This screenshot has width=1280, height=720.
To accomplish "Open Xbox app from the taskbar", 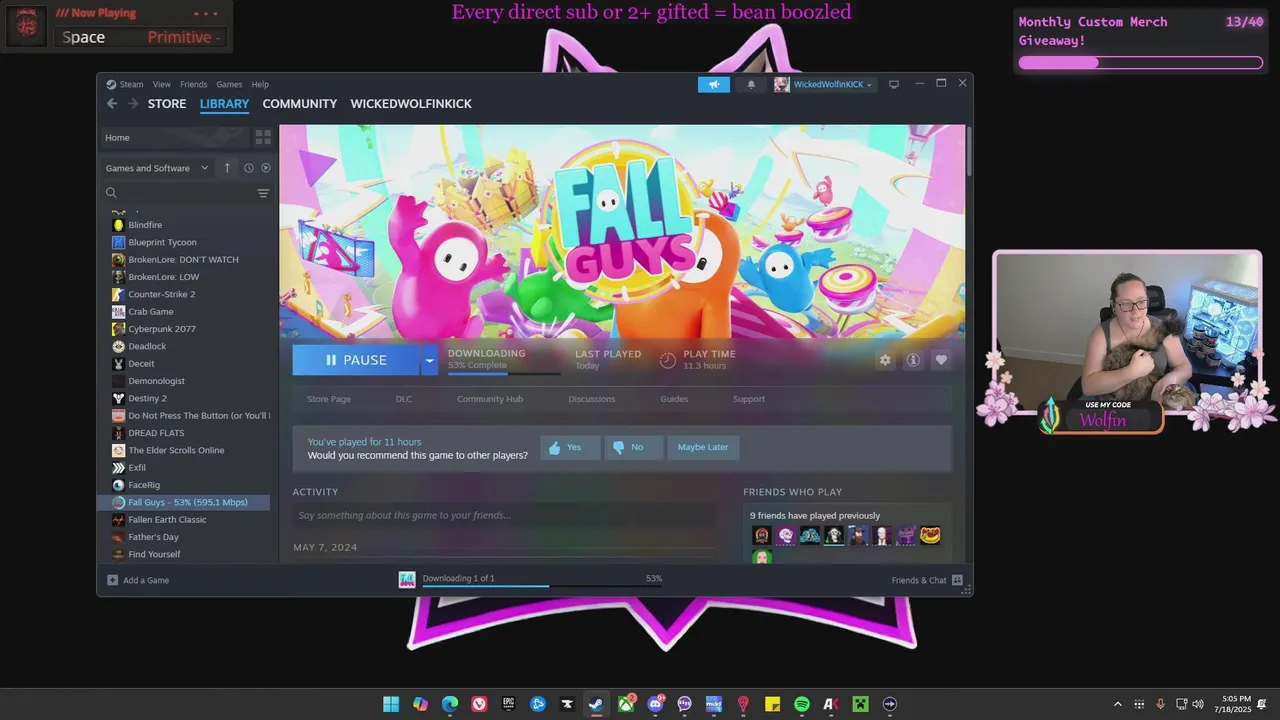I will click(626, 704).
